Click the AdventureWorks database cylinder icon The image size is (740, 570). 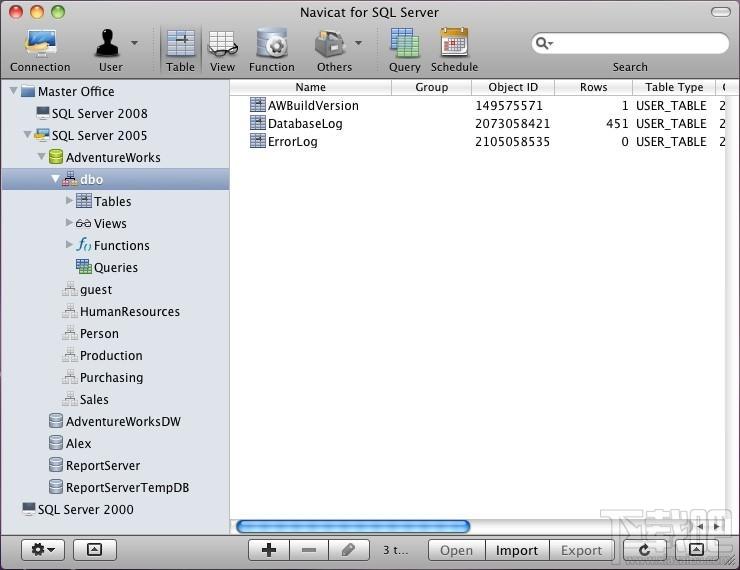pos(56,157)
